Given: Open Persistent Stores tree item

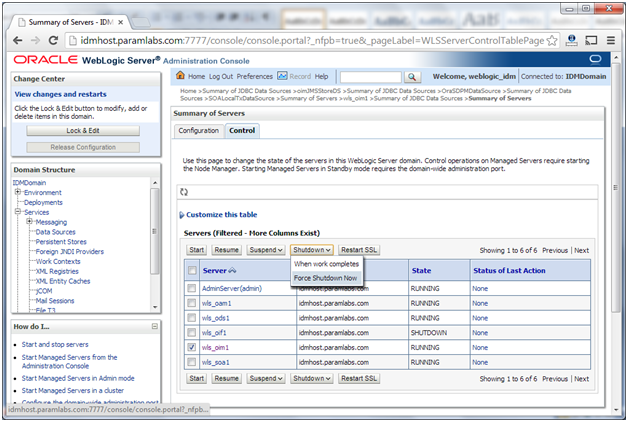Looking at the screenshot, I should (61, 242).
